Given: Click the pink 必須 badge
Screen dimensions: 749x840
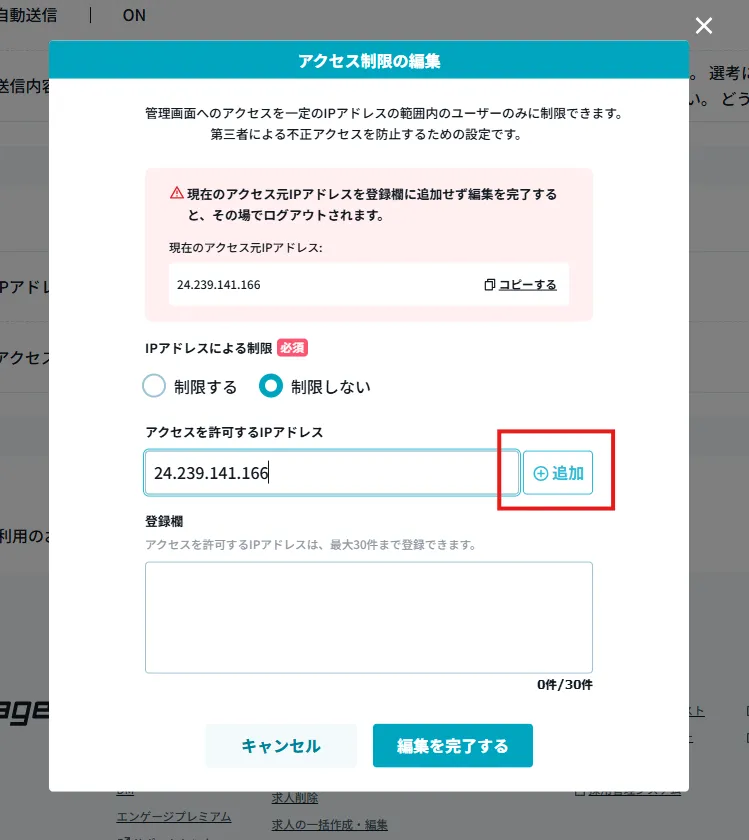Looking at the screenshot, I should point(293,348).
